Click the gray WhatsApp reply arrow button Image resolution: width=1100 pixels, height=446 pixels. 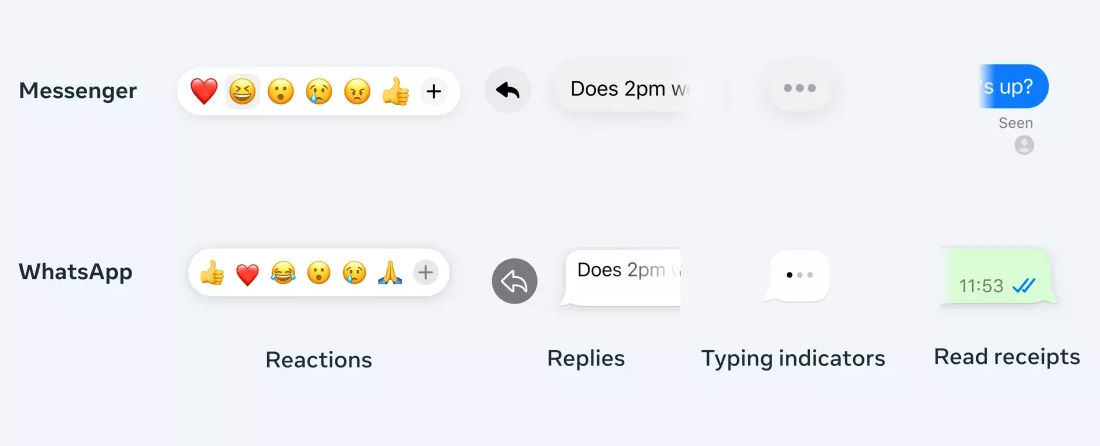[x=514, y=281]
